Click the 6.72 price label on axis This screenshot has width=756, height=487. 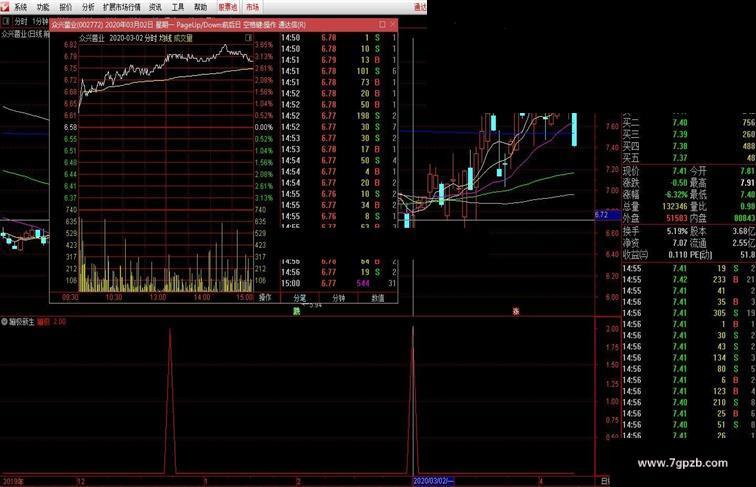(x=607, y=215)
